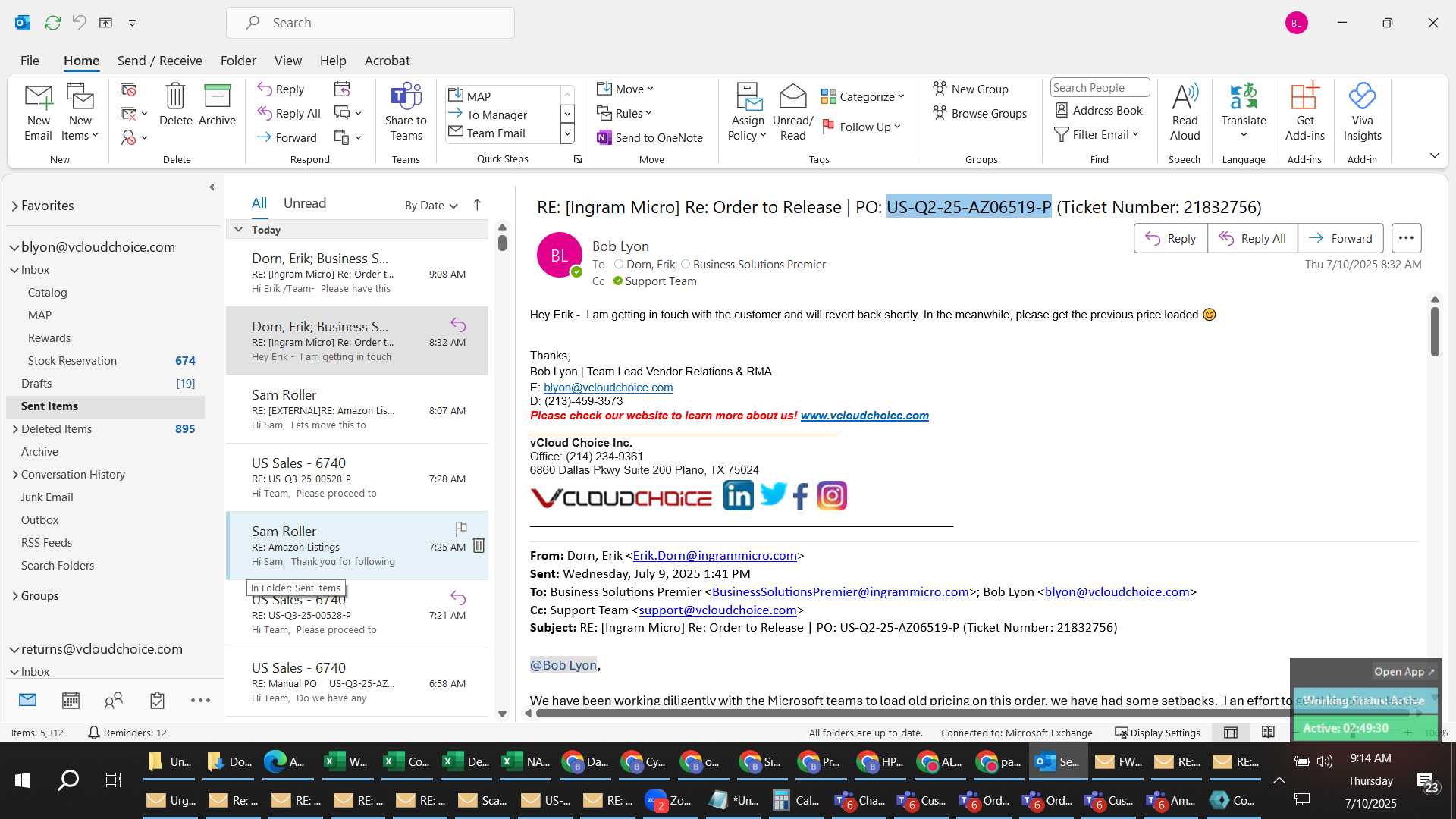Click Display Settings in status bar
Image resolution: width=1456 pixels, height=819 pixels.
coord(1157,733)
